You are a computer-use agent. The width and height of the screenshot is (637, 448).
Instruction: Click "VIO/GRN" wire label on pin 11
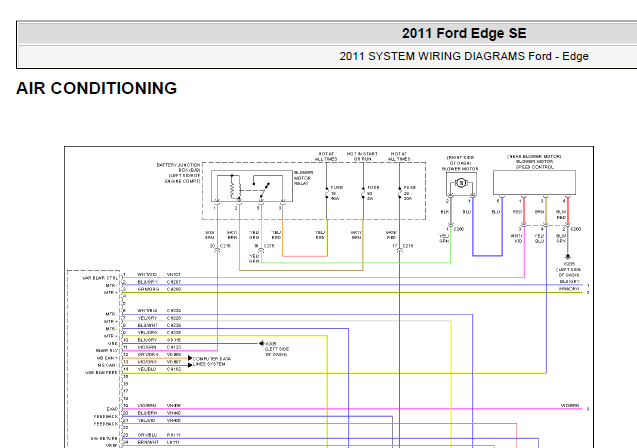[147, 347]
